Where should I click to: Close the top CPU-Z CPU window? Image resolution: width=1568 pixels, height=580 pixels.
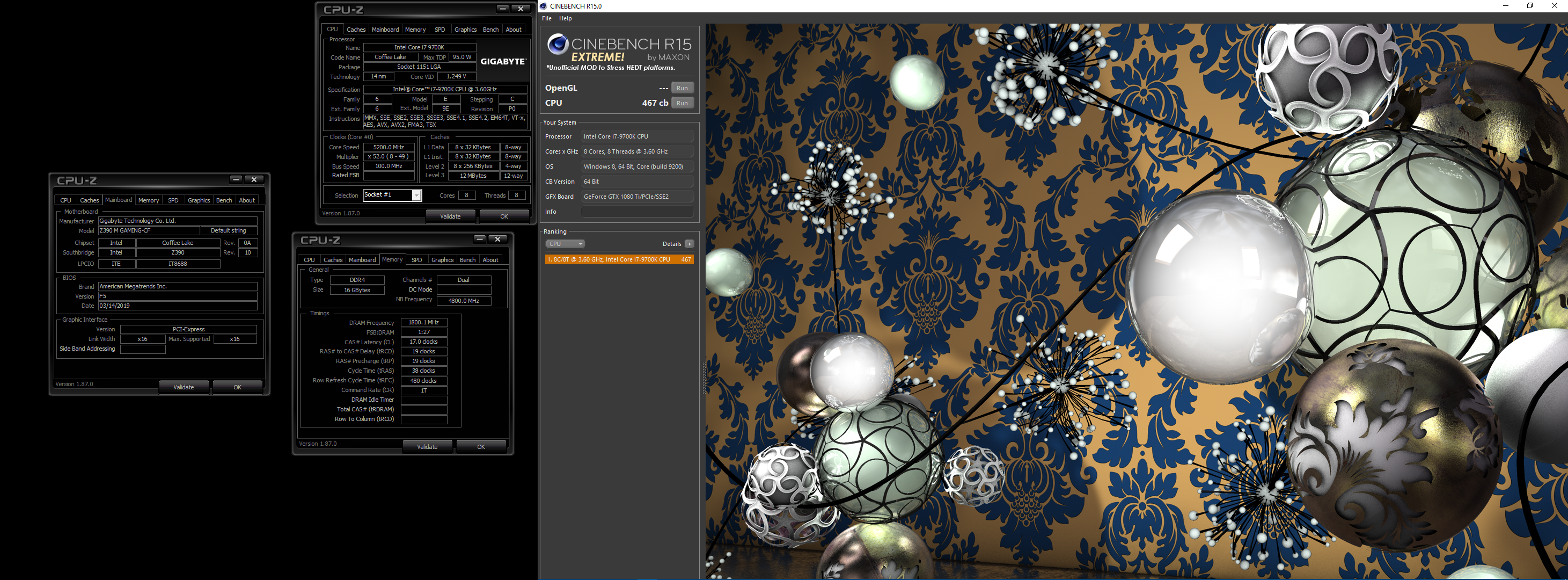click(521, 9)
